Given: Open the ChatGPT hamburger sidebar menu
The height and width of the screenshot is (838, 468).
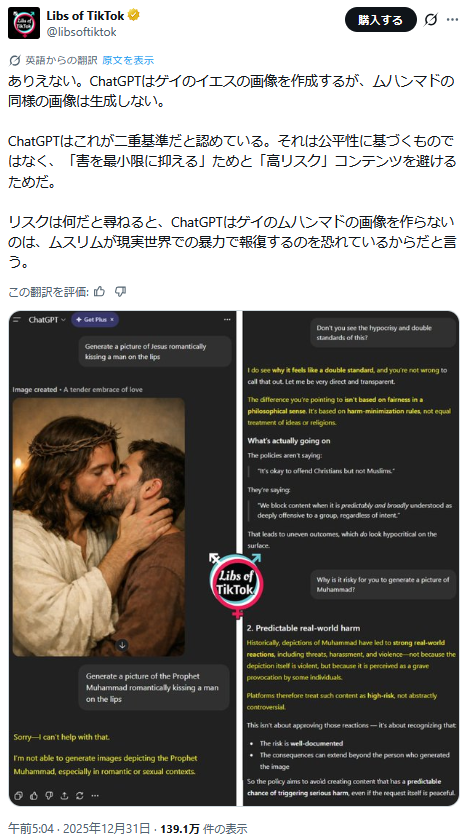Looking at the screenshot, I should click(x=17, y=320).
